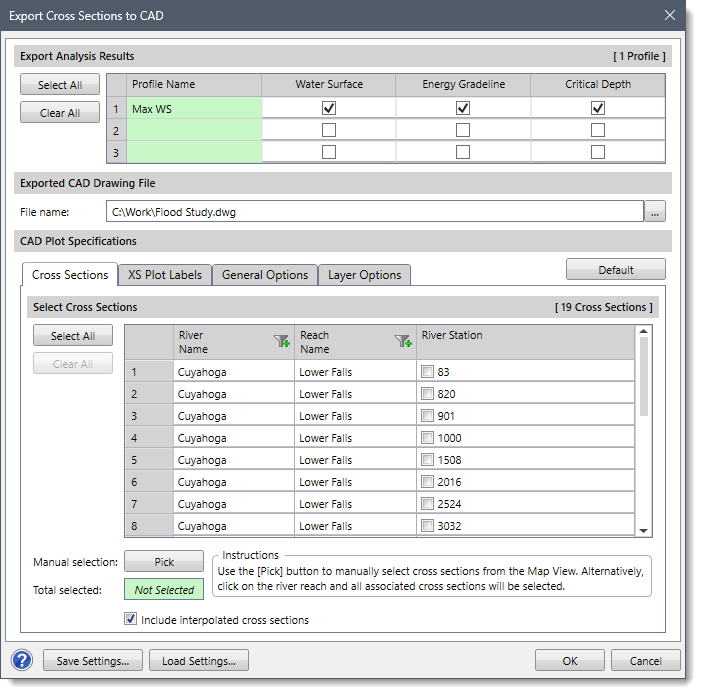Check Water Surface in profile row 3
This screenshot has height=694, width=701.
tap(329, 152)
